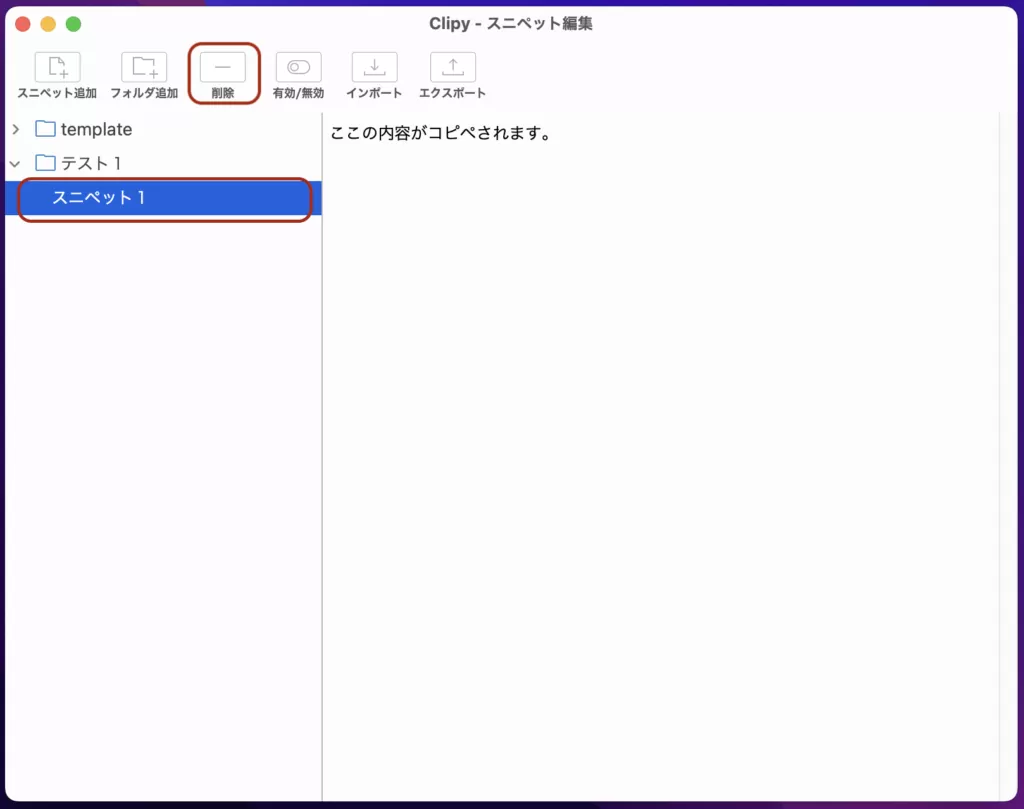
Task: Click the テスト 1 folder icon
Action: 45,163
